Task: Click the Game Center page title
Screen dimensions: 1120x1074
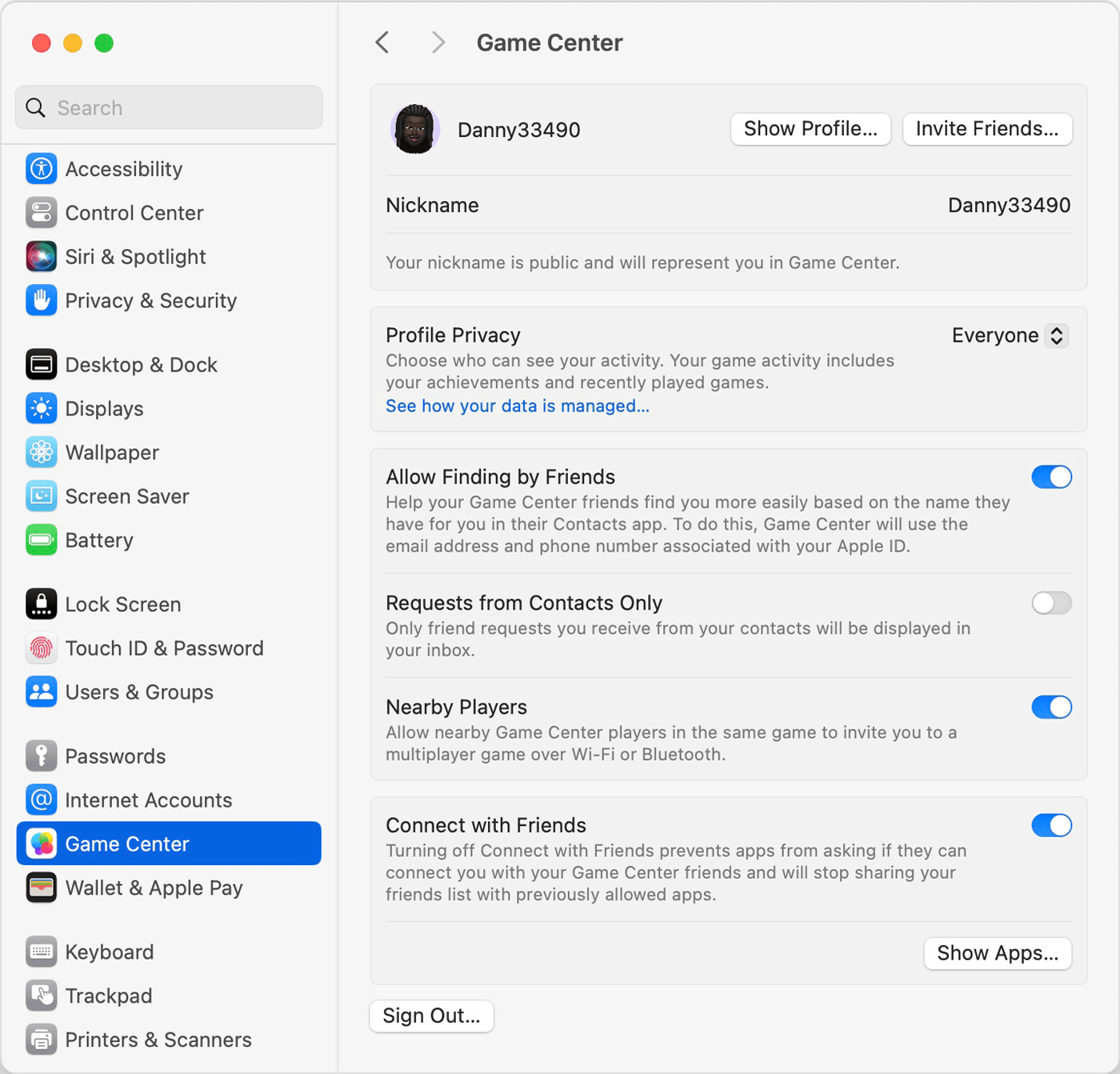Action: coord(550,42)
